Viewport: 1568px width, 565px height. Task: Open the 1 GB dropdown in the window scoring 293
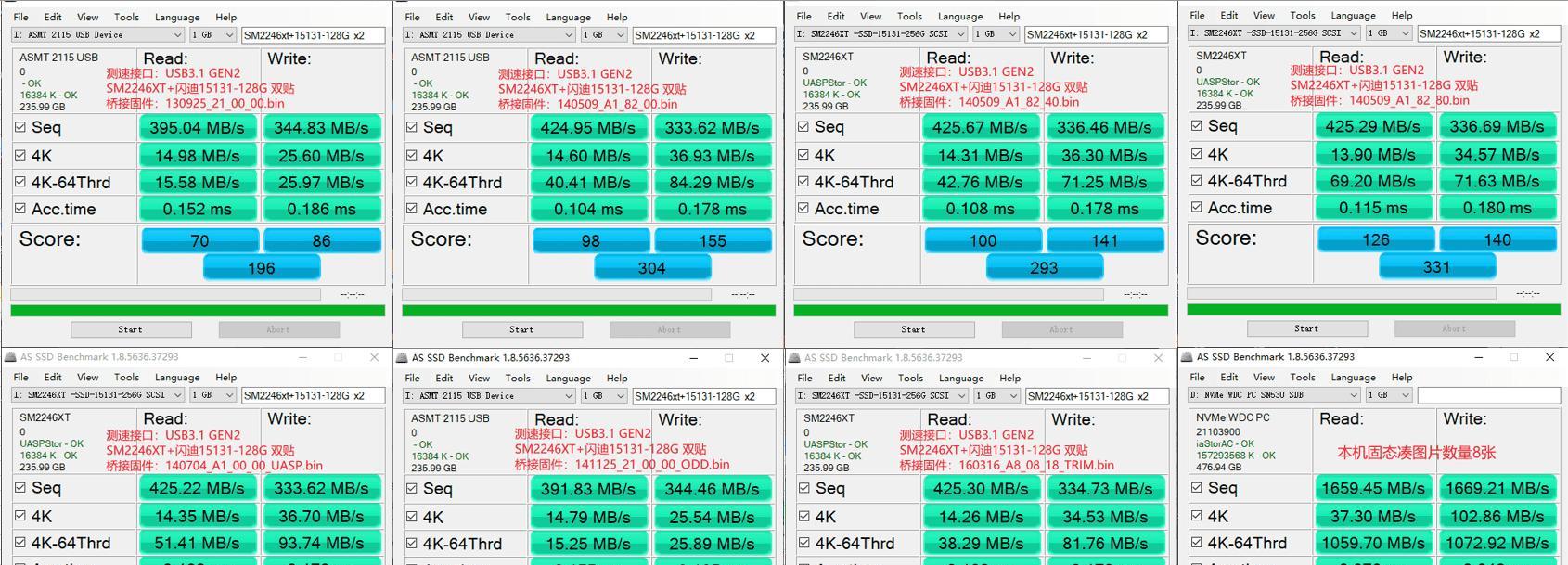996,34
